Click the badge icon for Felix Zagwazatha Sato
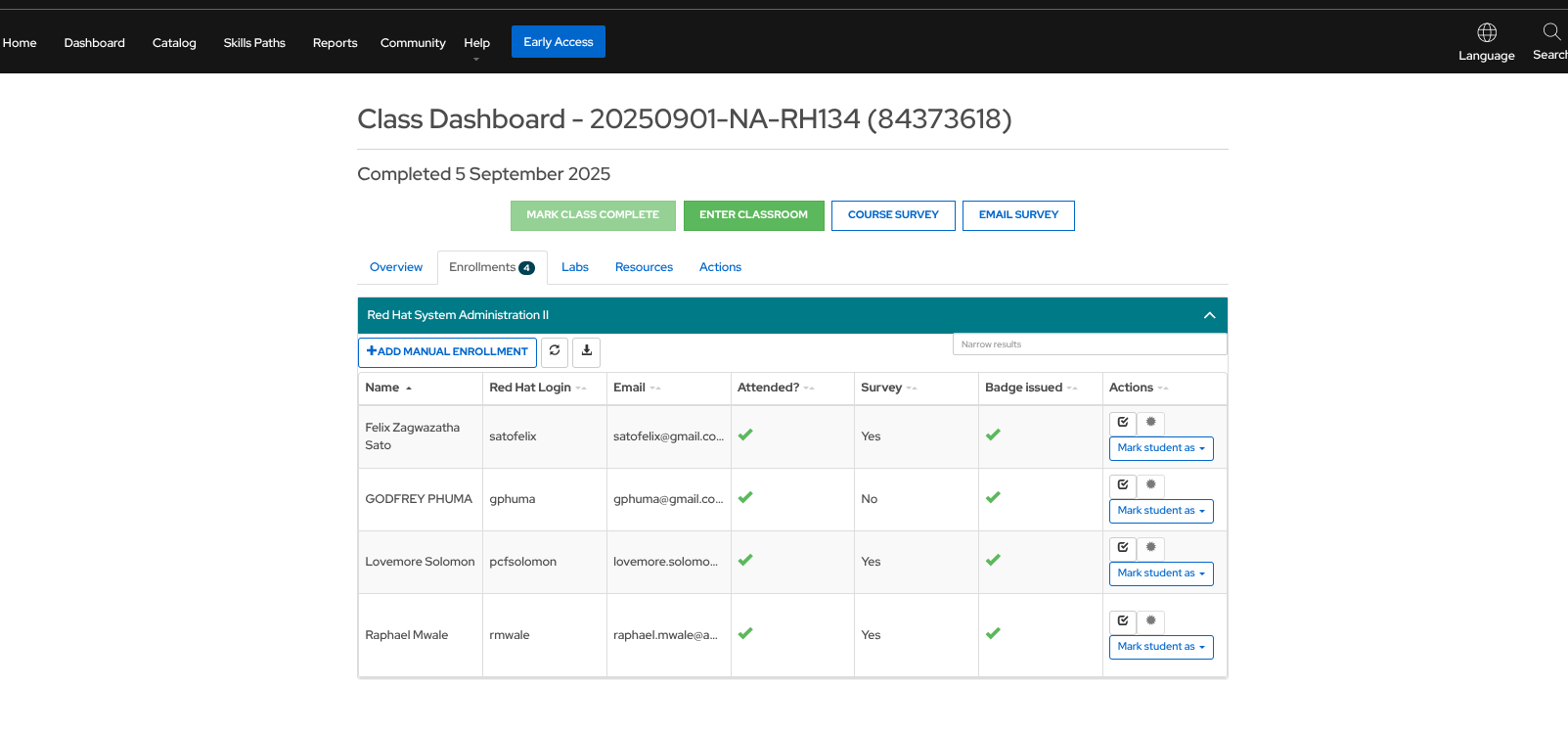This screenshot has width=1568, height=732. point(1150,423)
